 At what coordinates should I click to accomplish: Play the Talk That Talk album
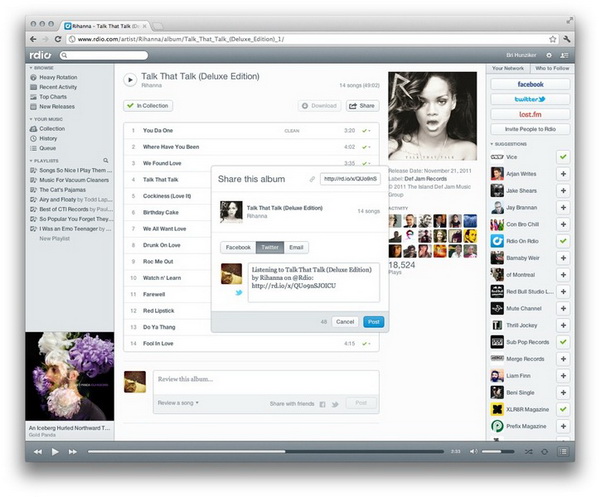click(130, 80)
